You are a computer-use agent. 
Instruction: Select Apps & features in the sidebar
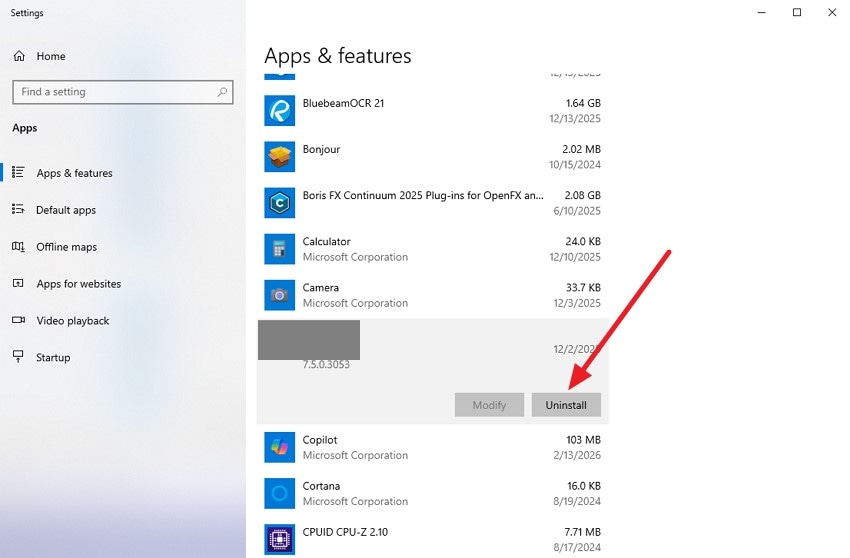[x=75, y=173]
